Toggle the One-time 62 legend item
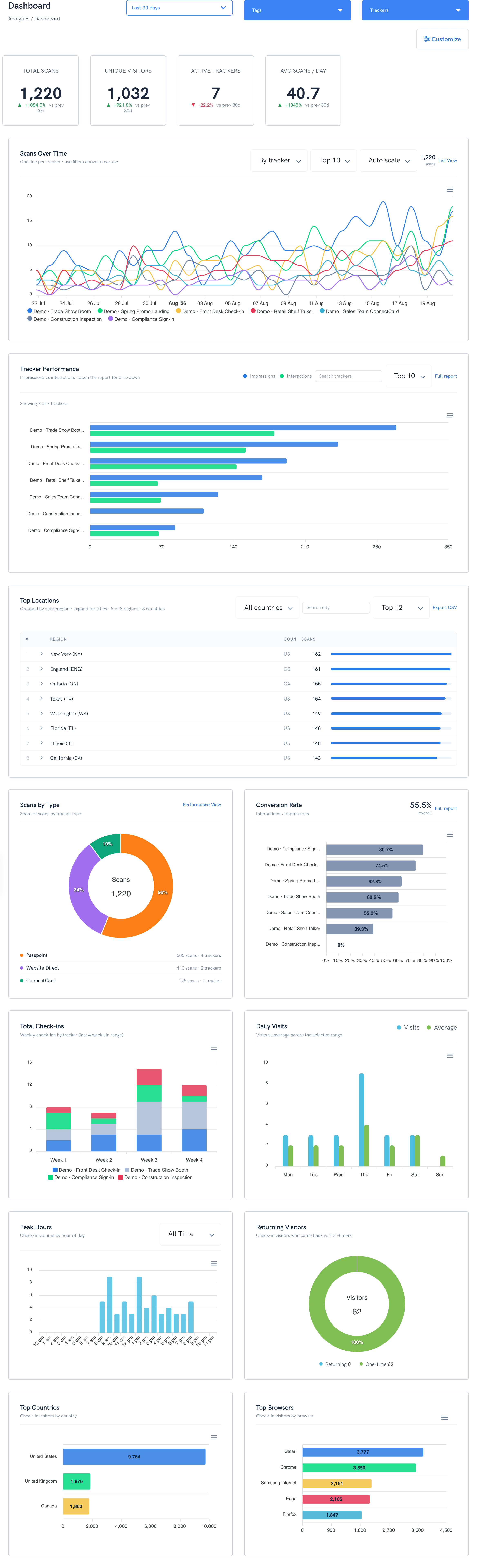The height and width of the screenshot is (1568, 477). pyautogui.click(x=377, y=1364)
